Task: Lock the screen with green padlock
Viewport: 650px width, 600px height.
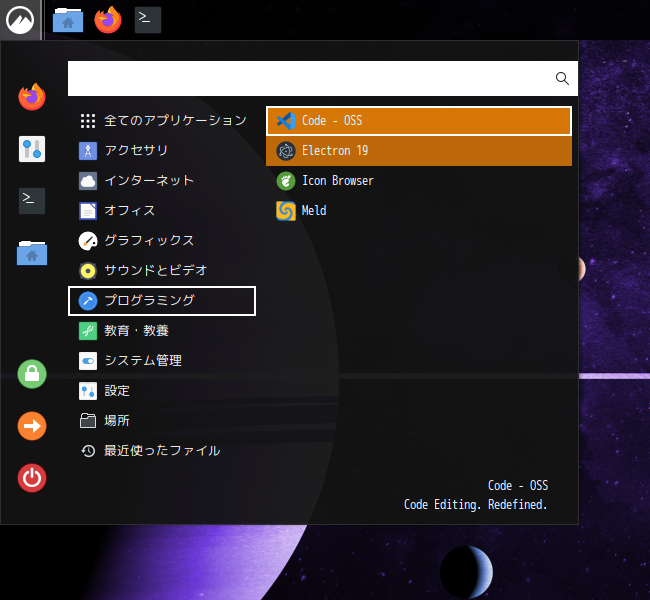Action: [x=32, y=374]
